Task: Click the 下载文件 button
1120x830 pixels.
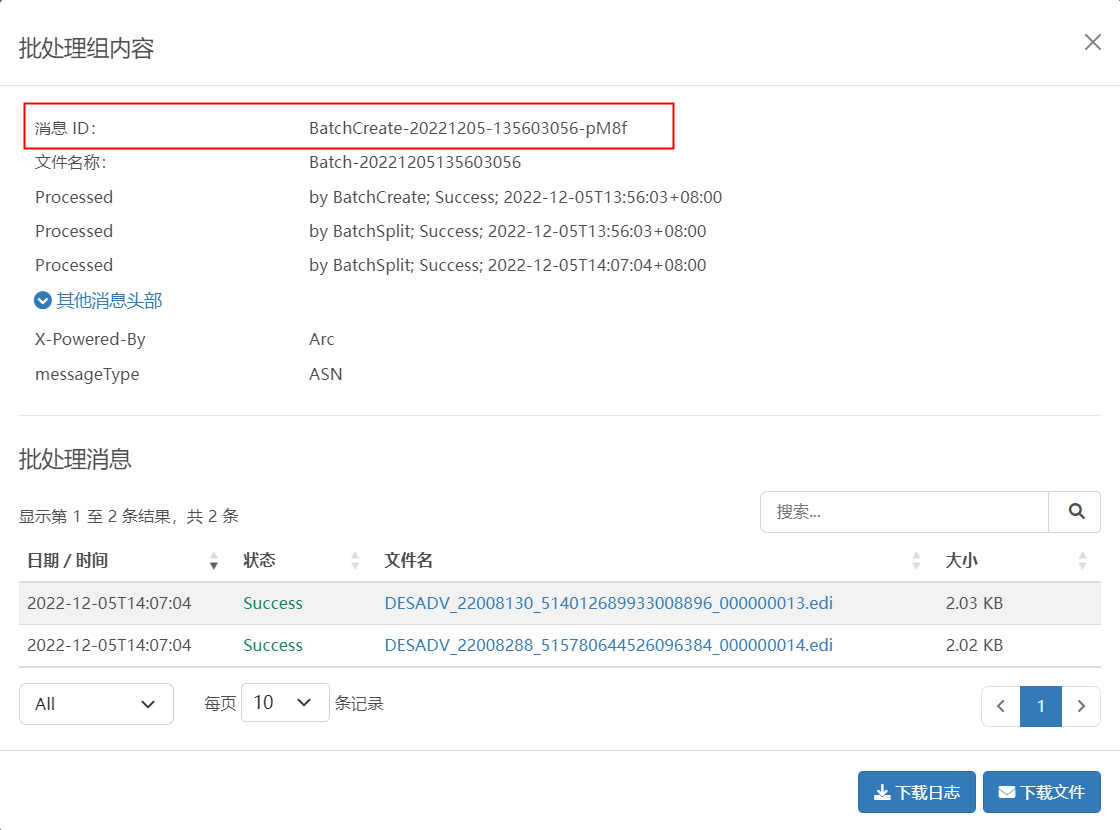Action: 1041,792
